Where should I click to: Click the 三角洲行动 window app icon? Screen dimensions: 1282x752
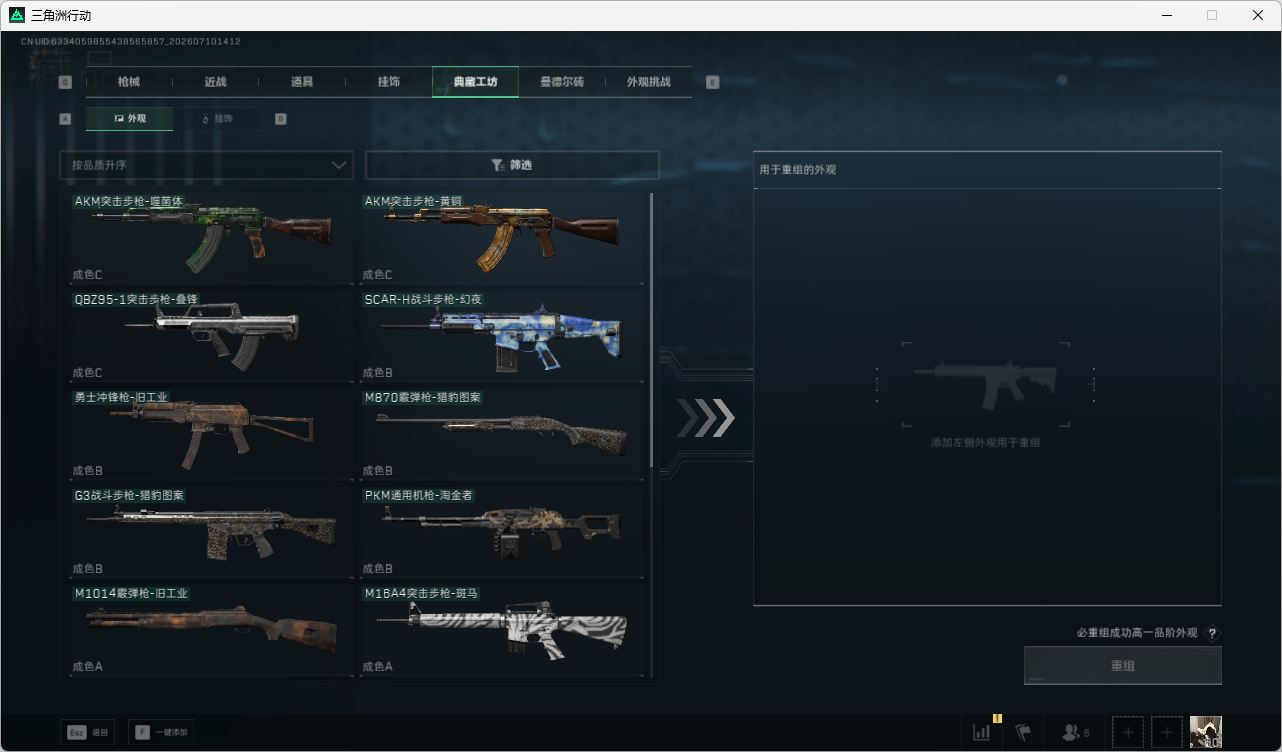(16, 15)
